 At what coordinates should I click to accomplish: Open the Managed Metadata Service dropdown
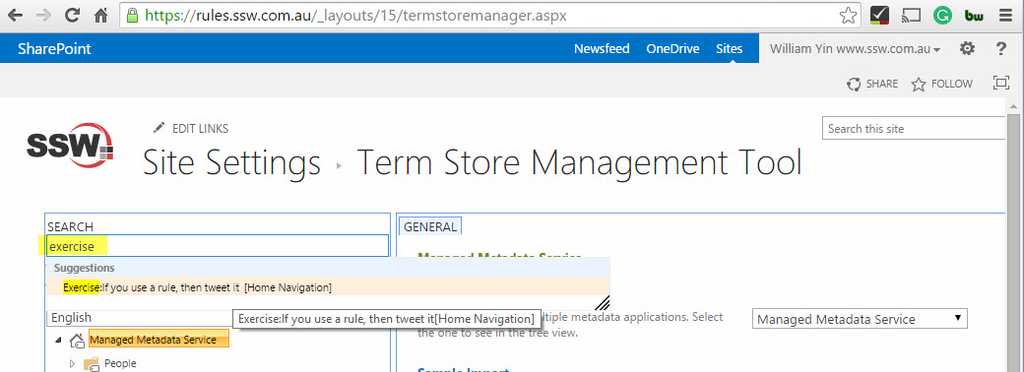pyautogui.click(x=859, y=319)
